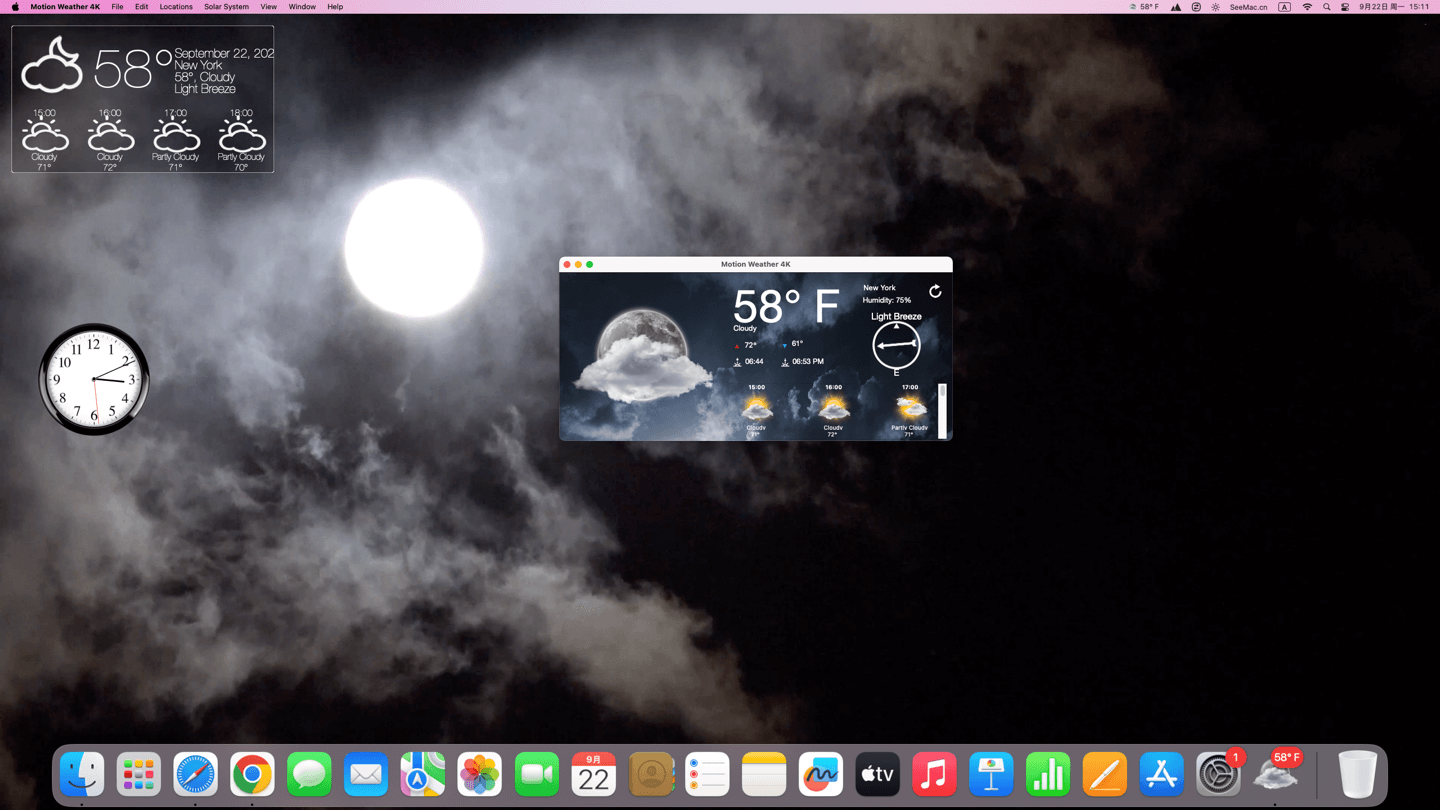Click the refresh weather icon
The image size is (1440, 810).
click(x=935, y=291)
